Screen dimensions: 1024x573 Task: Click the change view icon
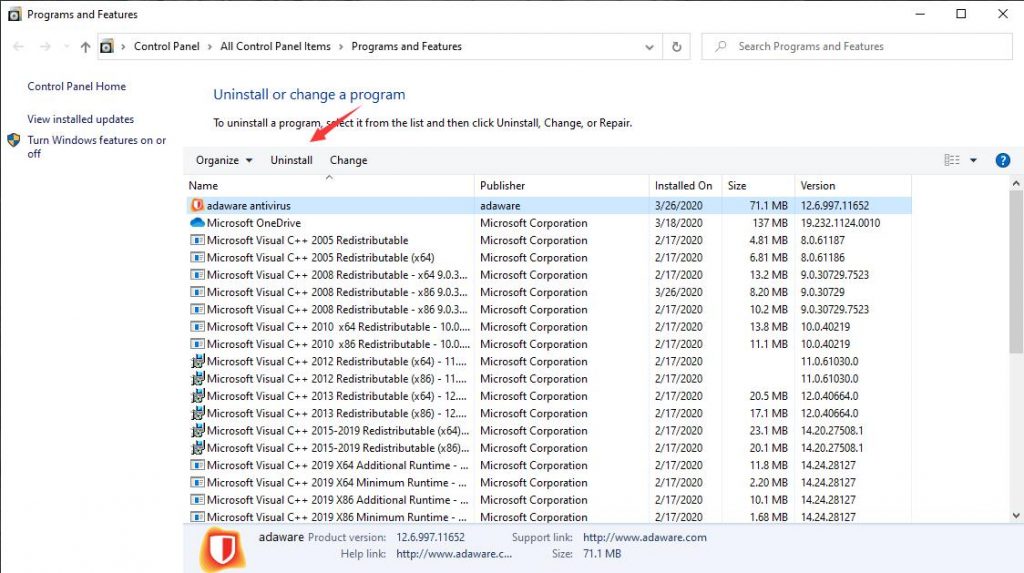(952, 160)
